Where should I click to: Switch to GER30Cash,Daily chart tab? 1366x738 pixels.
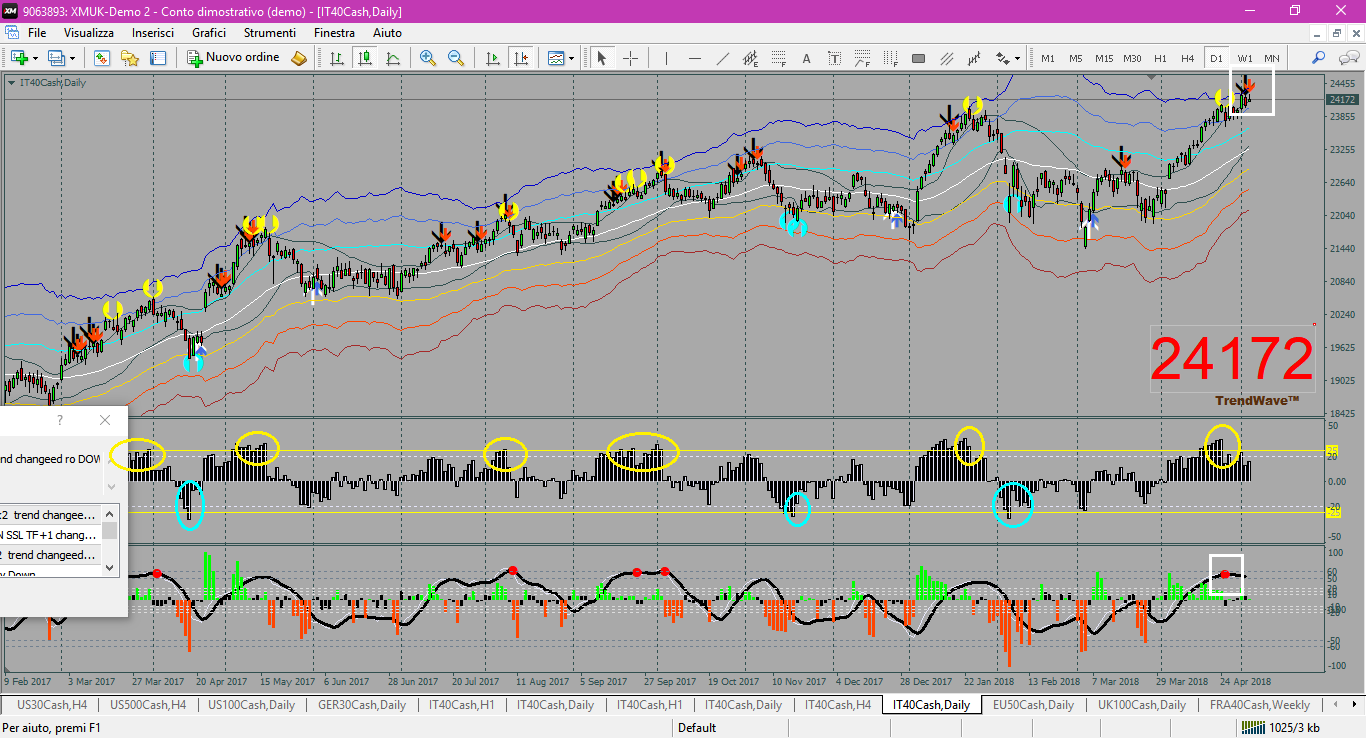[x=362, y=705]
